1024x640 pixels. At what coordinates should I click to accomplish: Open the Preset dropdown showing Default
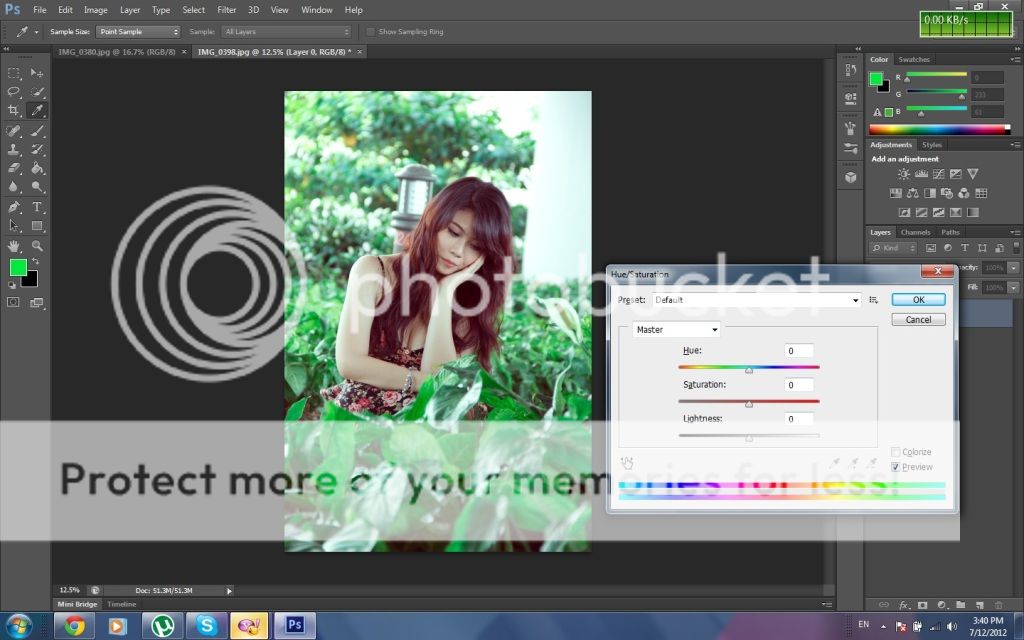[x=757, y=300]
